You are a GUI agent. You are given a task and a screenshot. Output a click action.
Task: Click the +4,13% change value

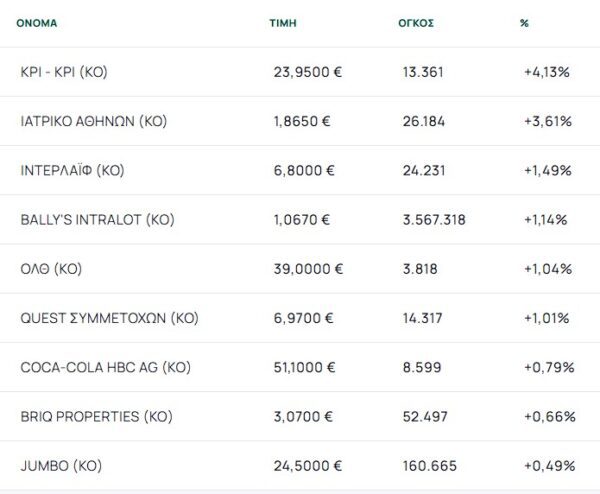pyautogui.click(x=547, y=72)
